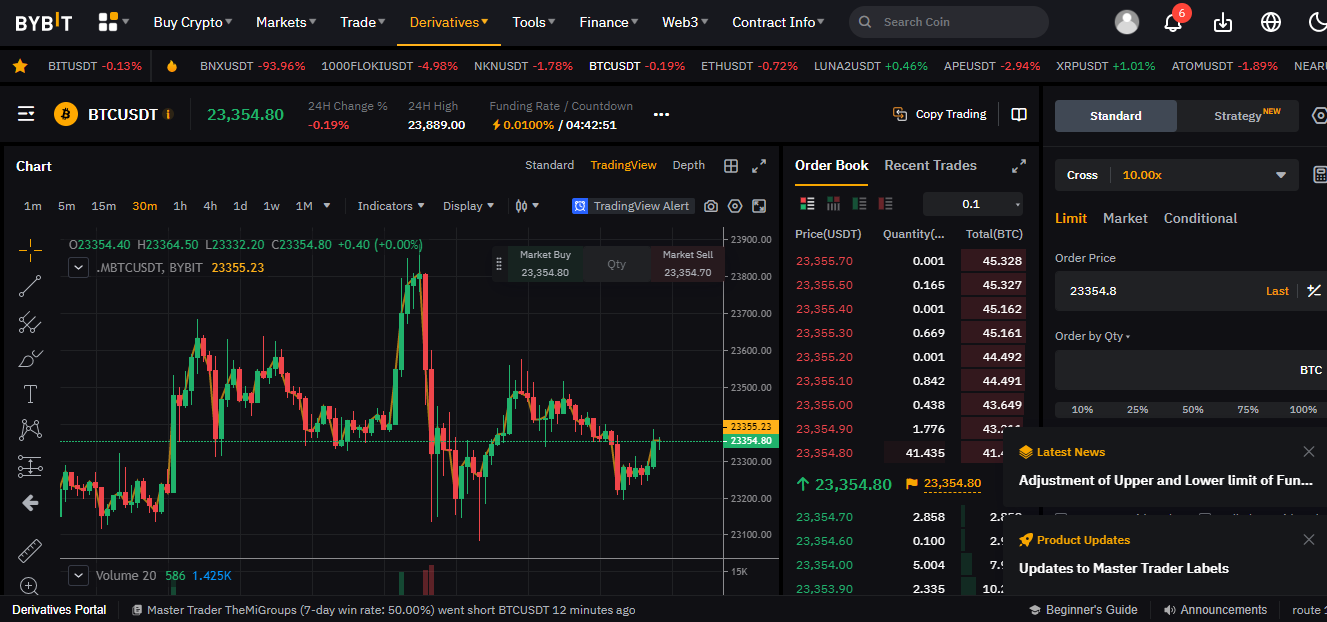Expand the Markets menu
The width and height of the screenshot is (1327, 622).
[286, 22]
